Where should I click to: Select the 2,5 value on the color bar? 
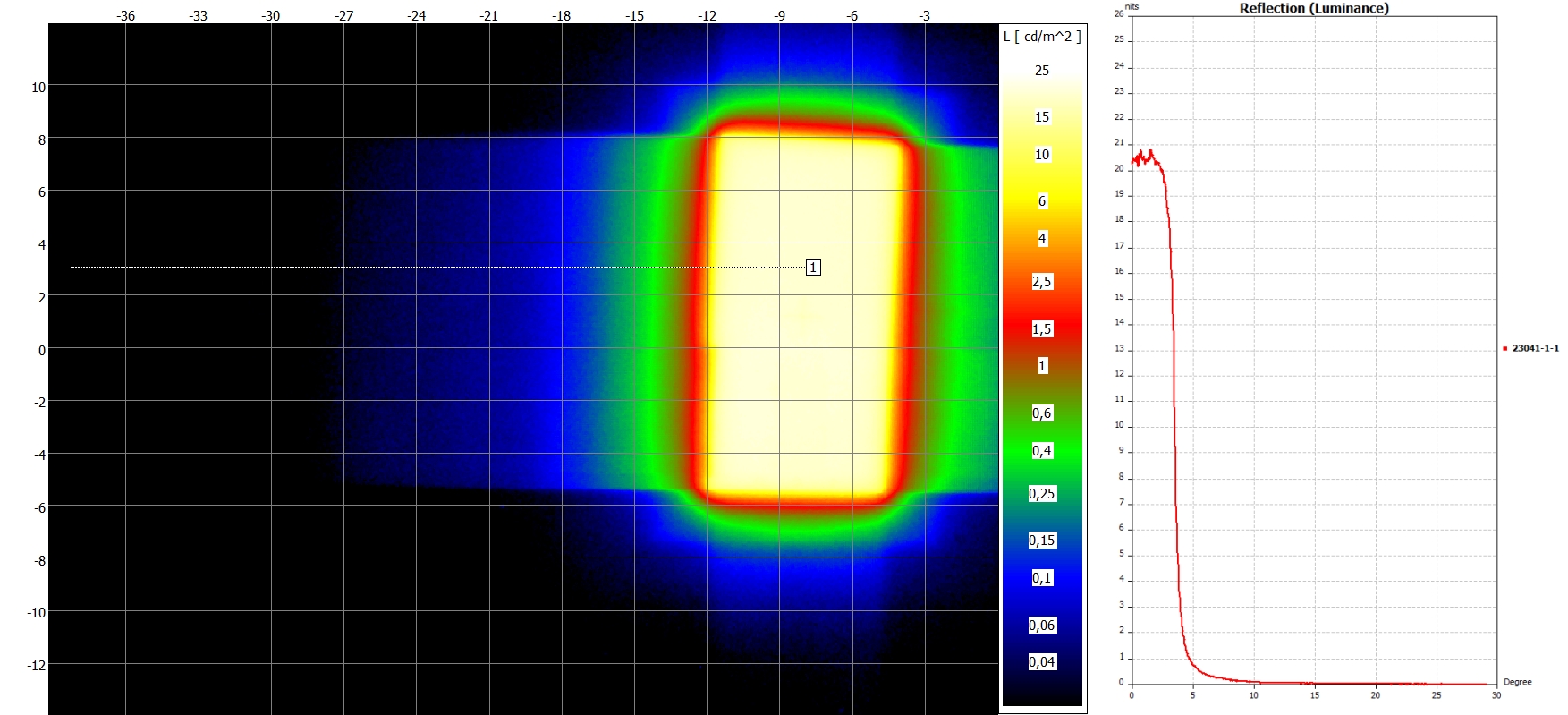1042,282
